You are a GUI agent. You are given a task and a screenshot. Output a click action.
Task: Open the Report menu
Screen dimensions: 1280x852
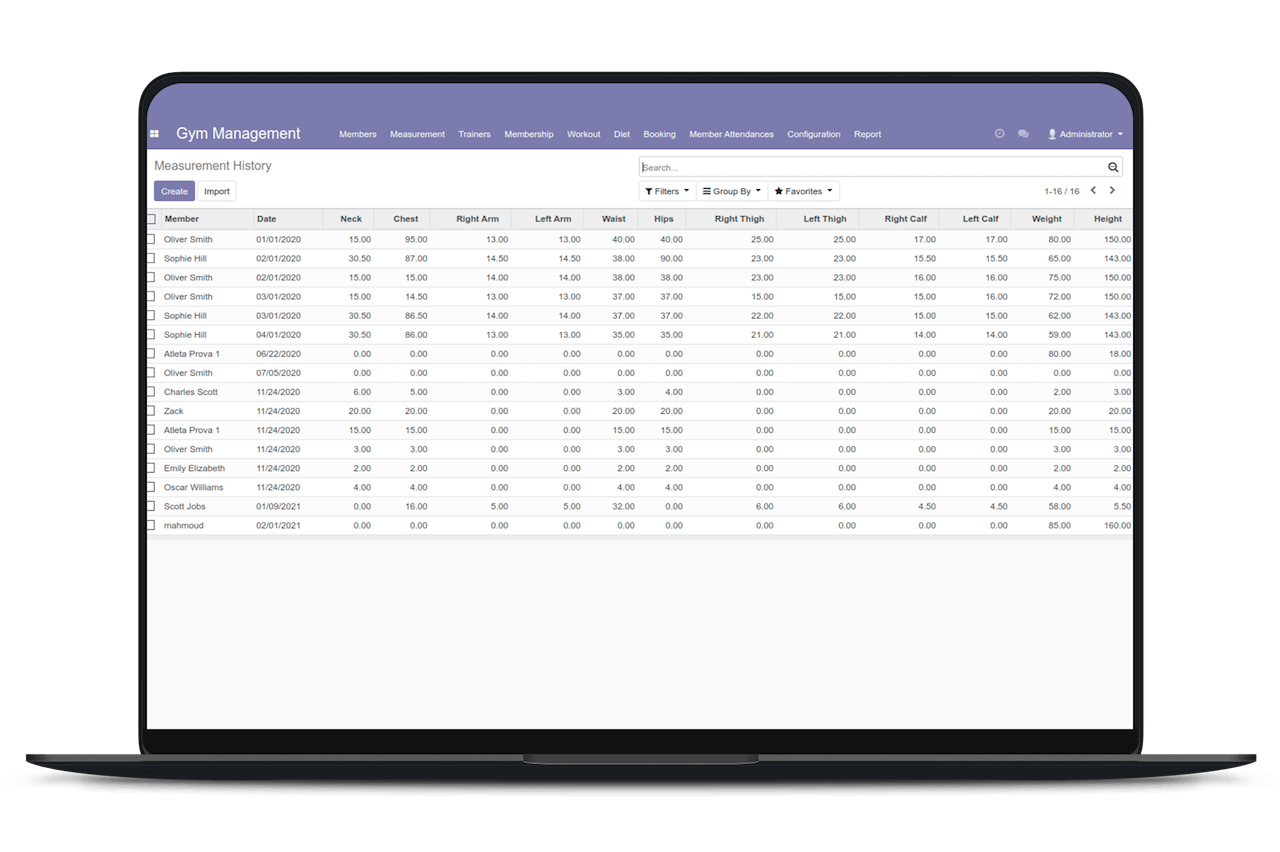point(867,134)
